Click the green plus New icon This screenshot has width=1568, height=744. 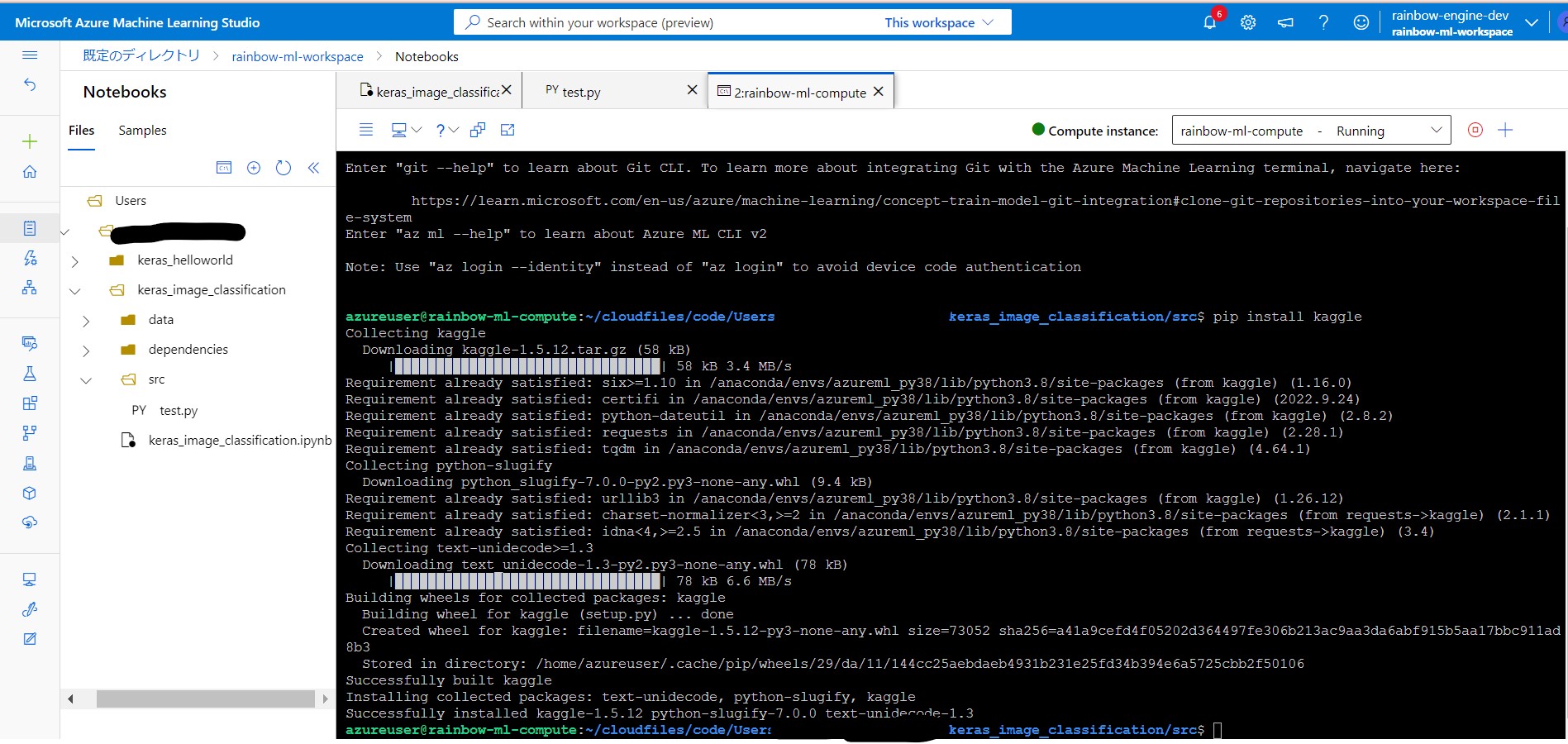[x=30, y=141]
